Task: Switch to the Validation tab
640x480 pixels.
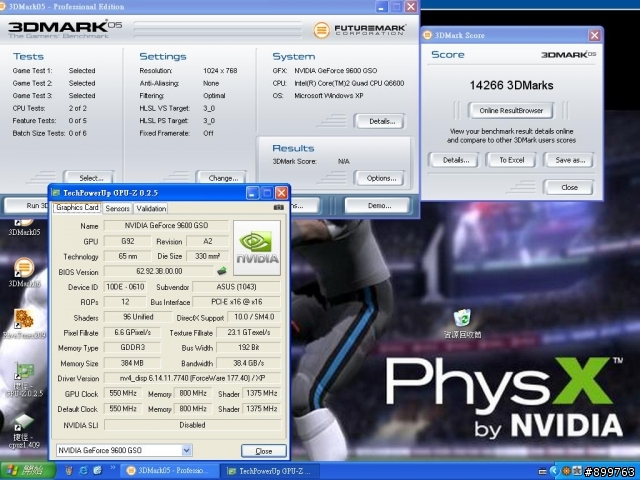Action: (151, 208)
